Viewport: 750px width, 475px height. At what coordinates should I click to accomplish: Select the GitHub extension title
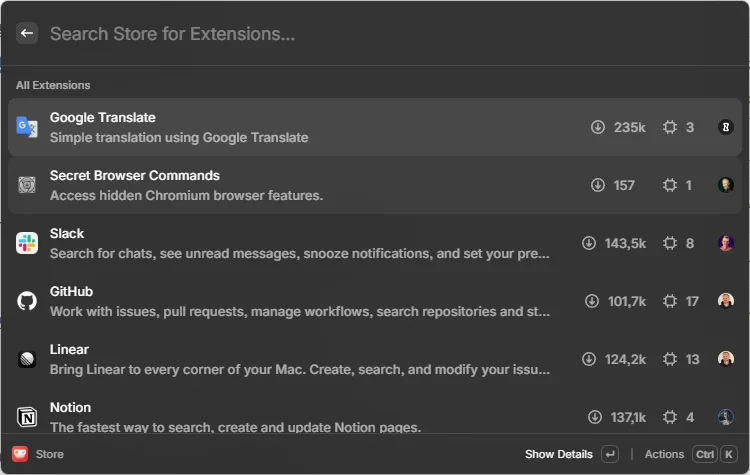[71, 291]
